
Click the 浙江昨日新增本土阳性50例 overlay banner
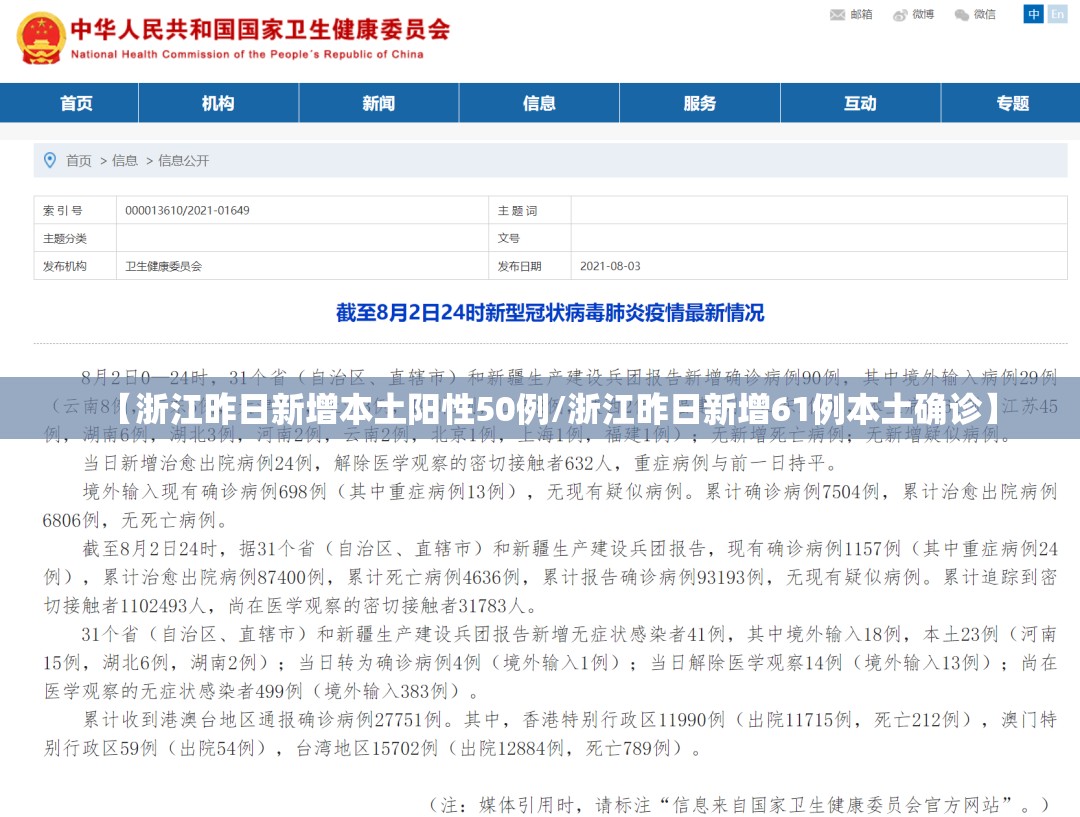(x=540, y=408)
